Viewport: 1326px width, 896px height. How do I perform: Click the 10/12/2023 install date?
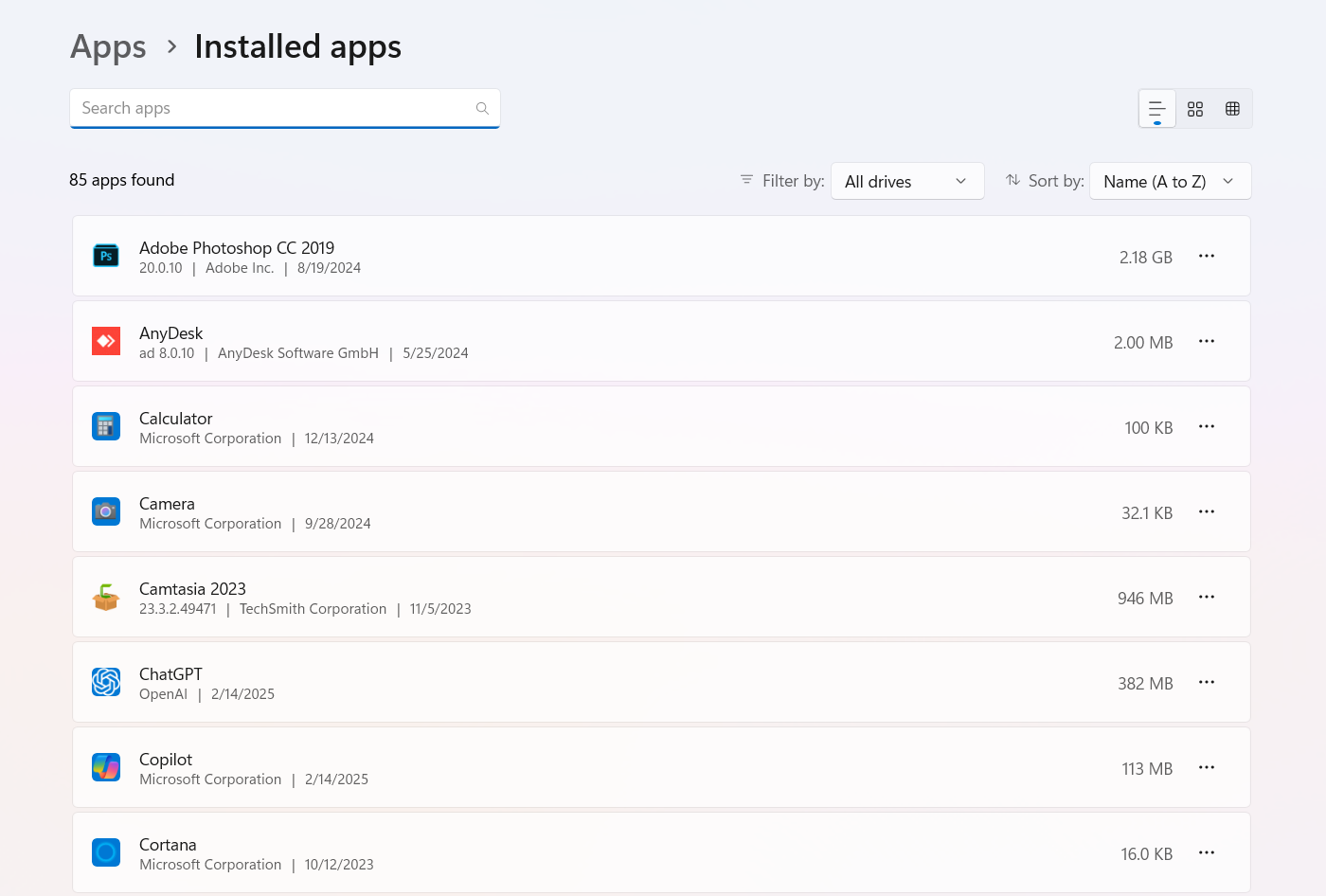[339, 865]
